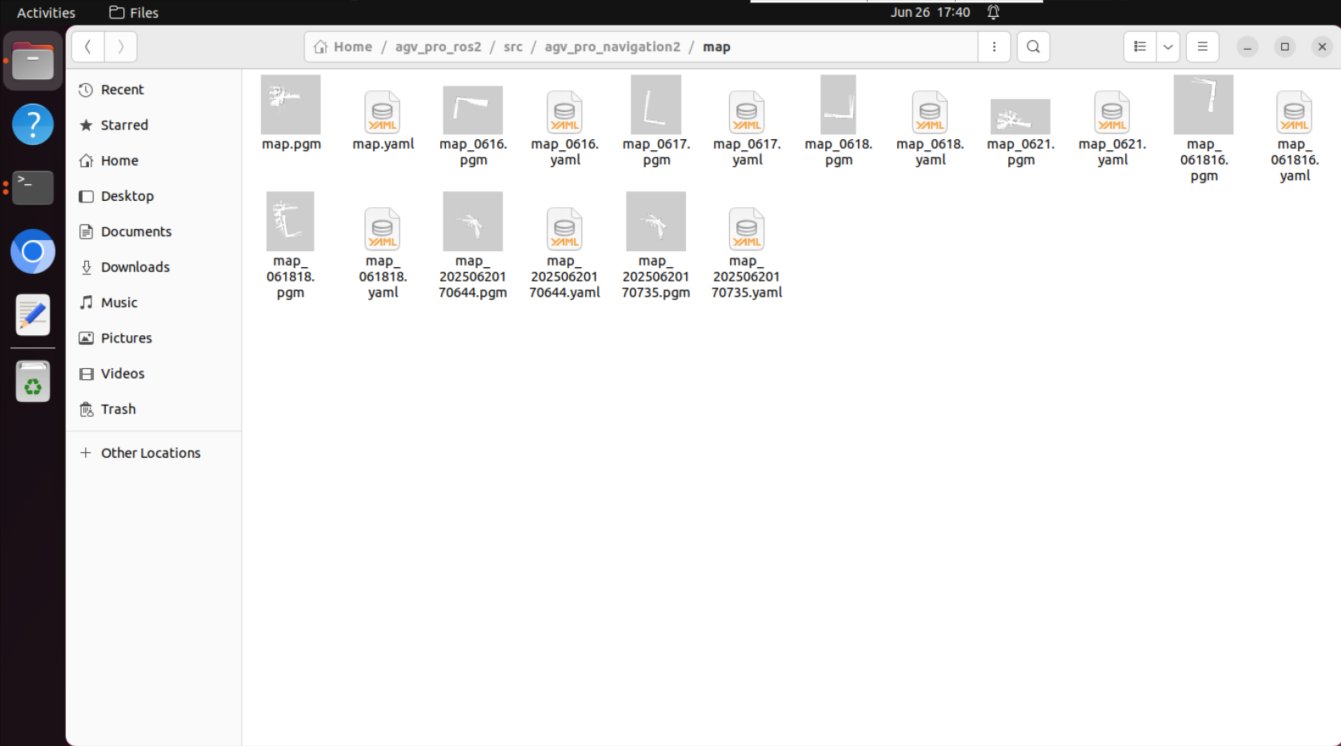Select the map_0621.yaml file icon
The height and width of the screenshot is (746, 1341).
pyautogui.click(x=1112, y=112)
